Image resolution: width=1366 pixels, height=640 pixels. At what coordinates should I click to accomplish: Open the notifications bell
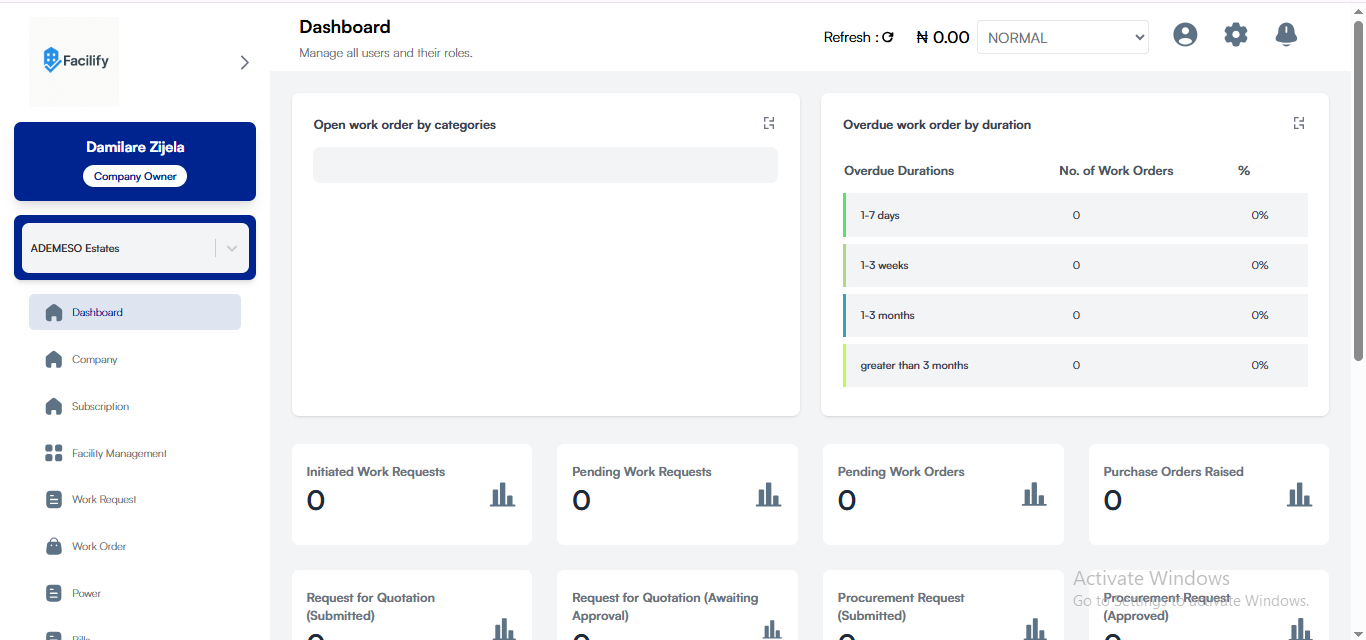pyautogui.click(x=1286, y=34)
